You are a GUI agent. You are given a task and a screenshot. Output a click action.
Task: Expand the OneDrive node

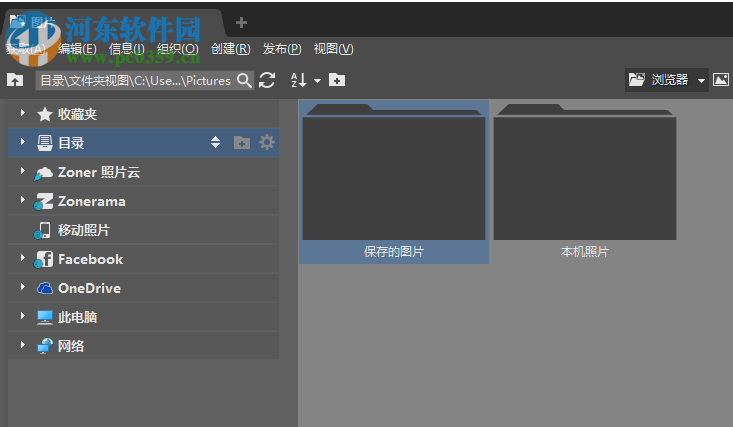22,287
